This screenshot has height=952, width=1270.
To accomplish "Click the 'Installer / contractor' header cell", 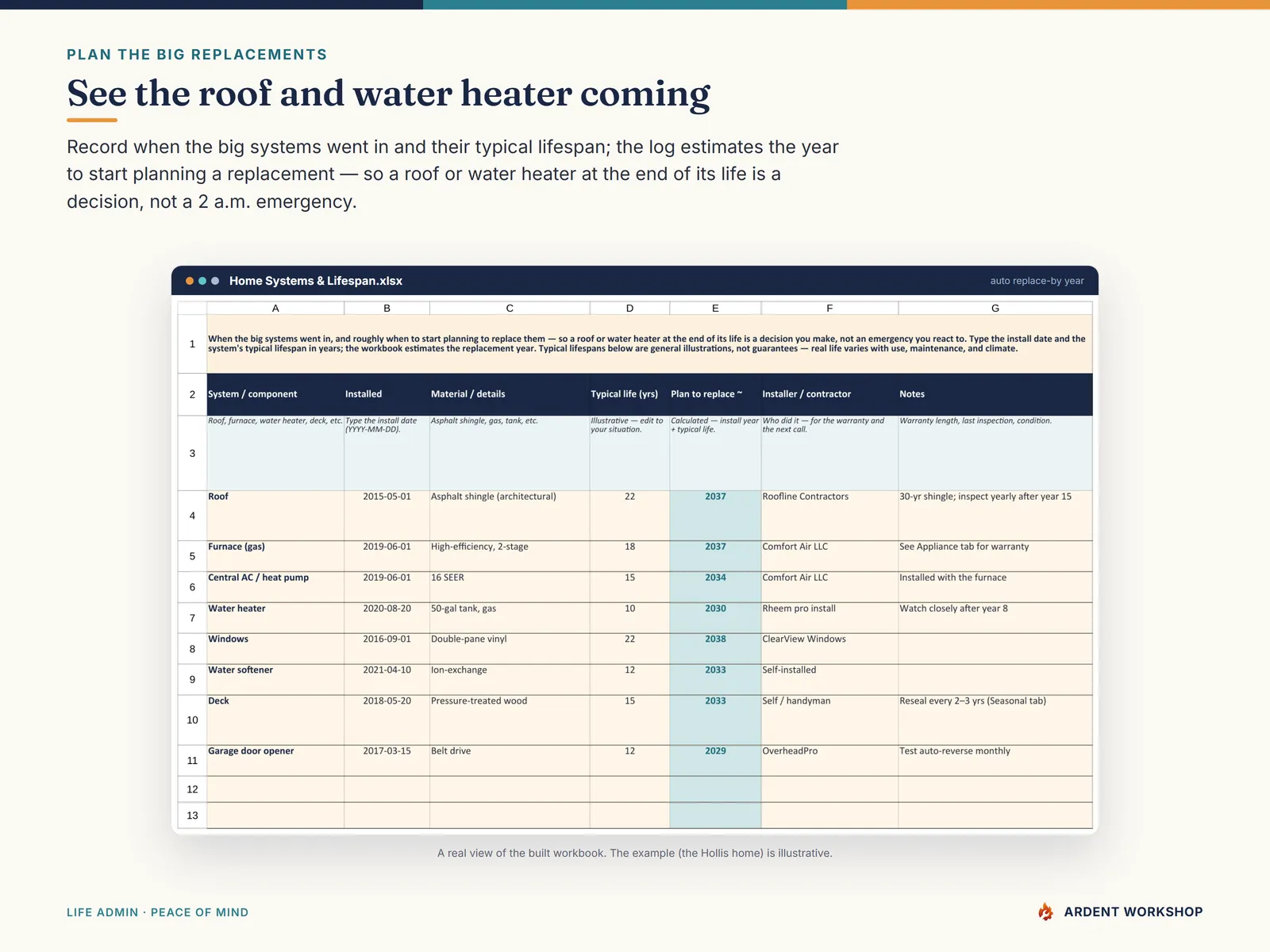I will click(x=829, y=394).
